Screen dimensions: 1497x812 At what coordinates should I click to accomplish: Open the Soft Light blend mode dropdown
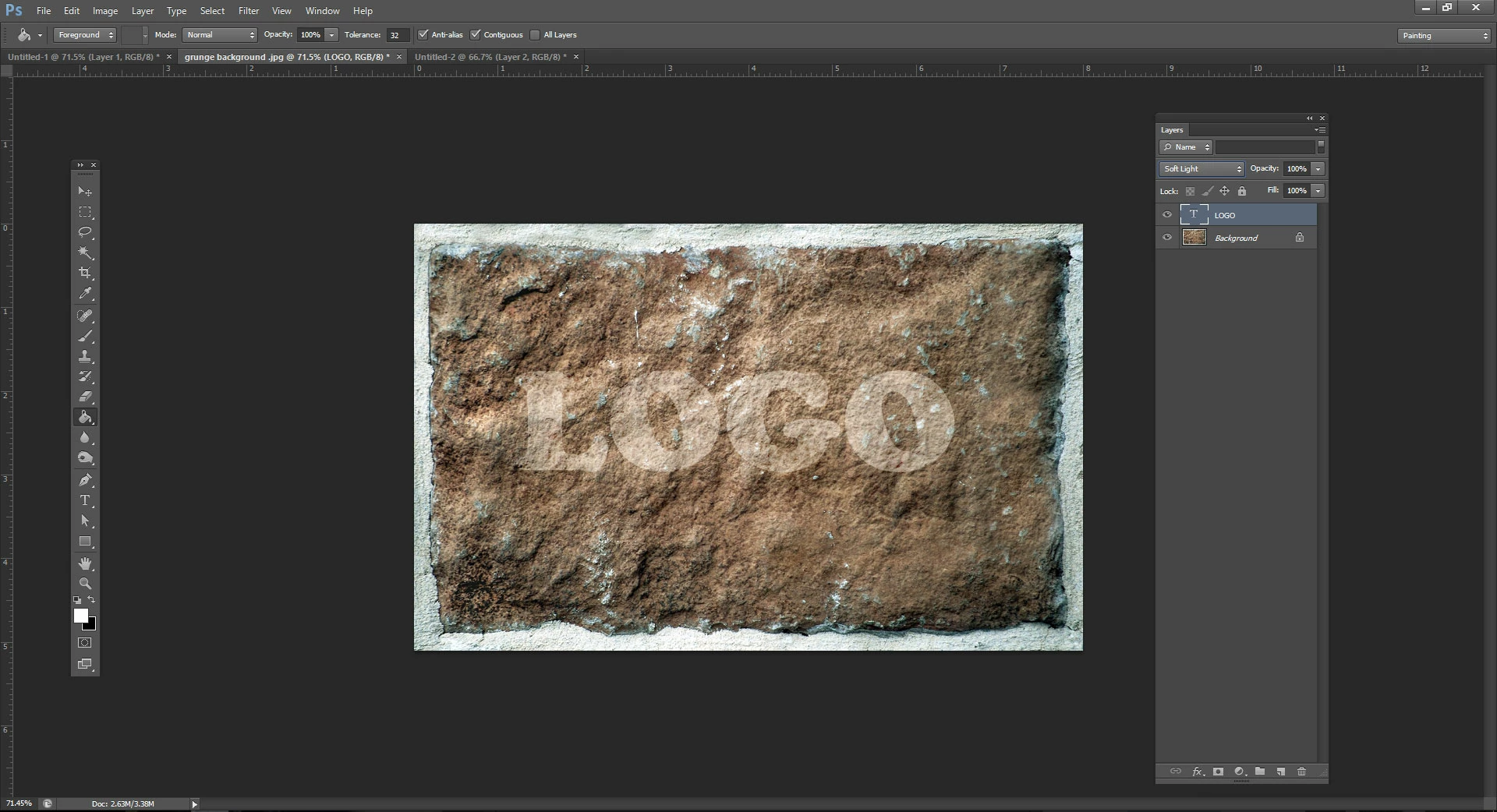pos(1201,169)
